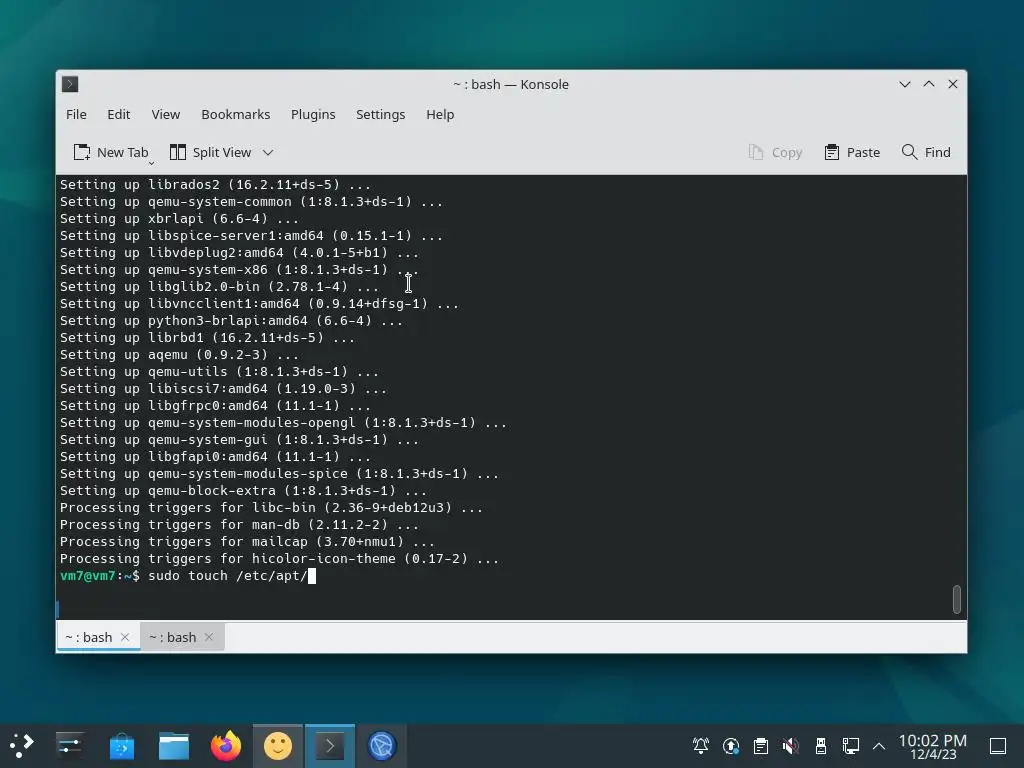Open Find in Konsole toolbar
Screen dimensions: 1024x768
(926, 152)
